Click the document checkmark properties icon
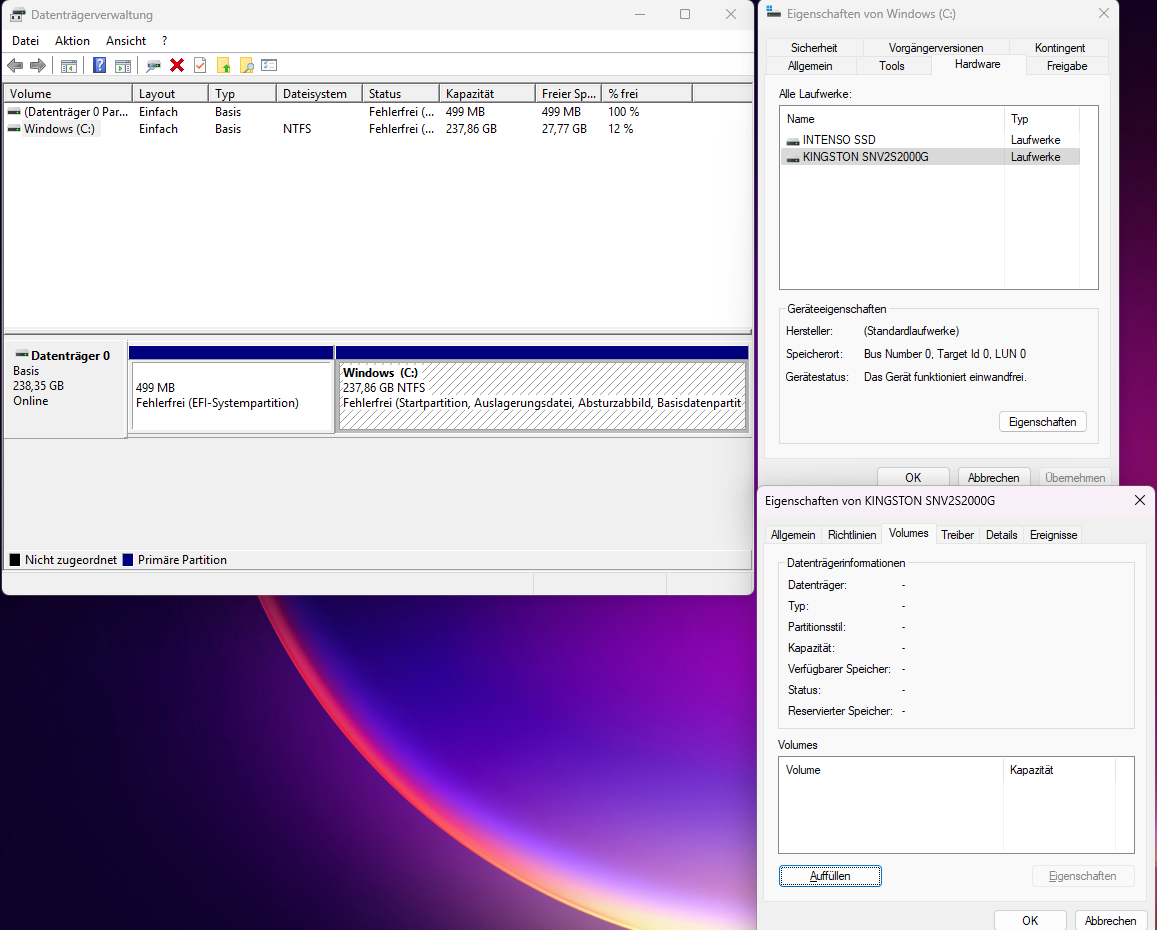Image resolution: width=1157 pixels, height=930 pixels. click(200, 66)
